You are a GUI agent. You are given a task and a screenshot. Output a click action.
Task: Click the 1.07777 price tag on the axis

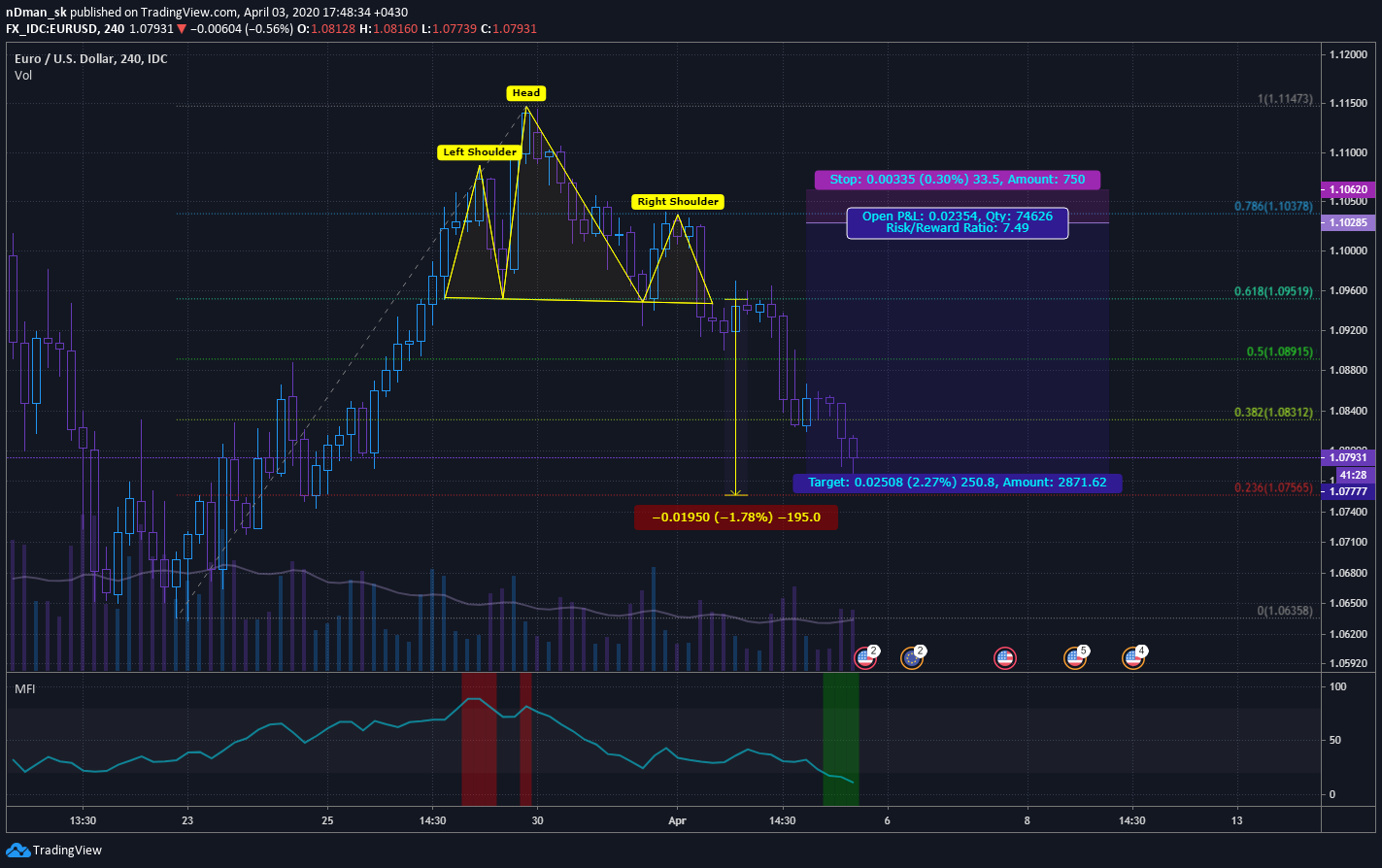1350,491
